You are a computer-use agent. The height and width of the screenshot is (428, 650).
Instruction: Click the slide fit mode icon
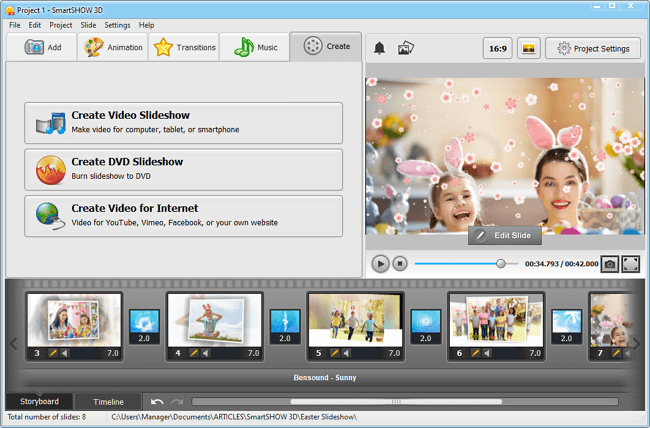[529, 48]
